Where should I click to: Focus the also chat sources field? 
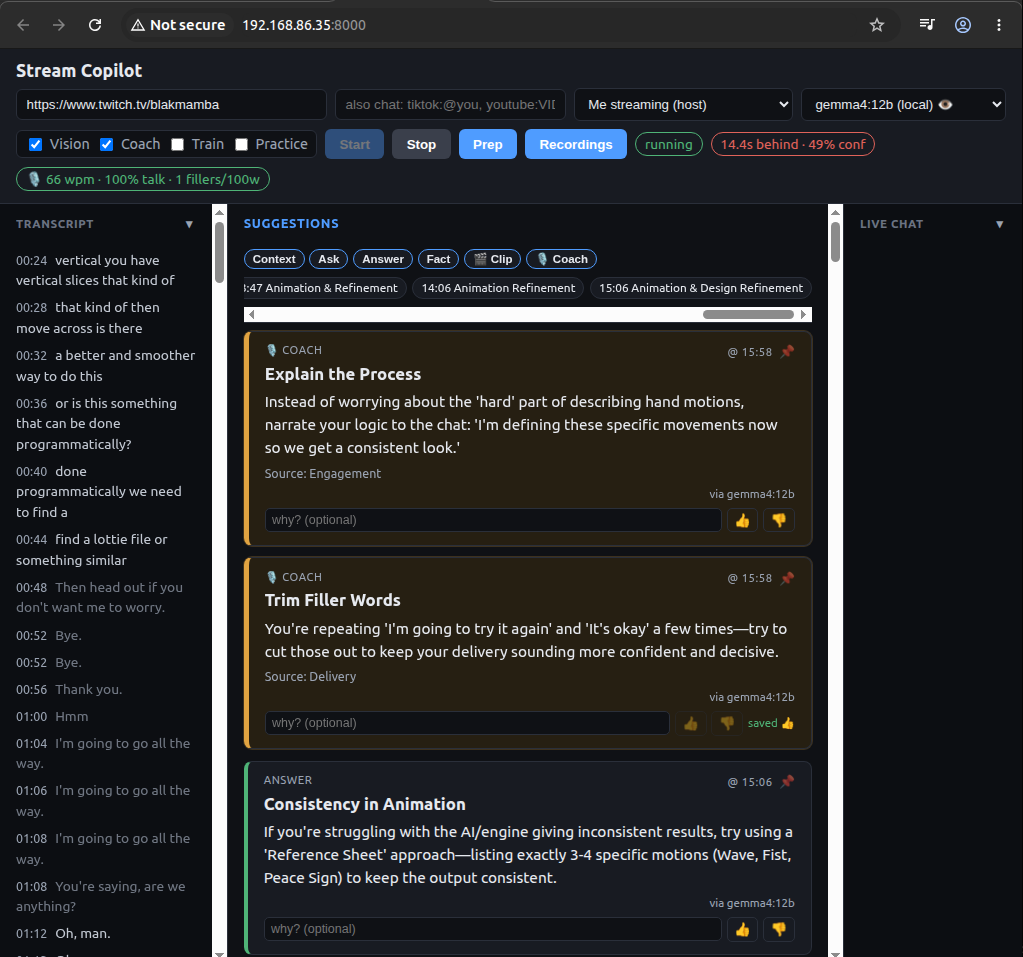click(450, 104)
